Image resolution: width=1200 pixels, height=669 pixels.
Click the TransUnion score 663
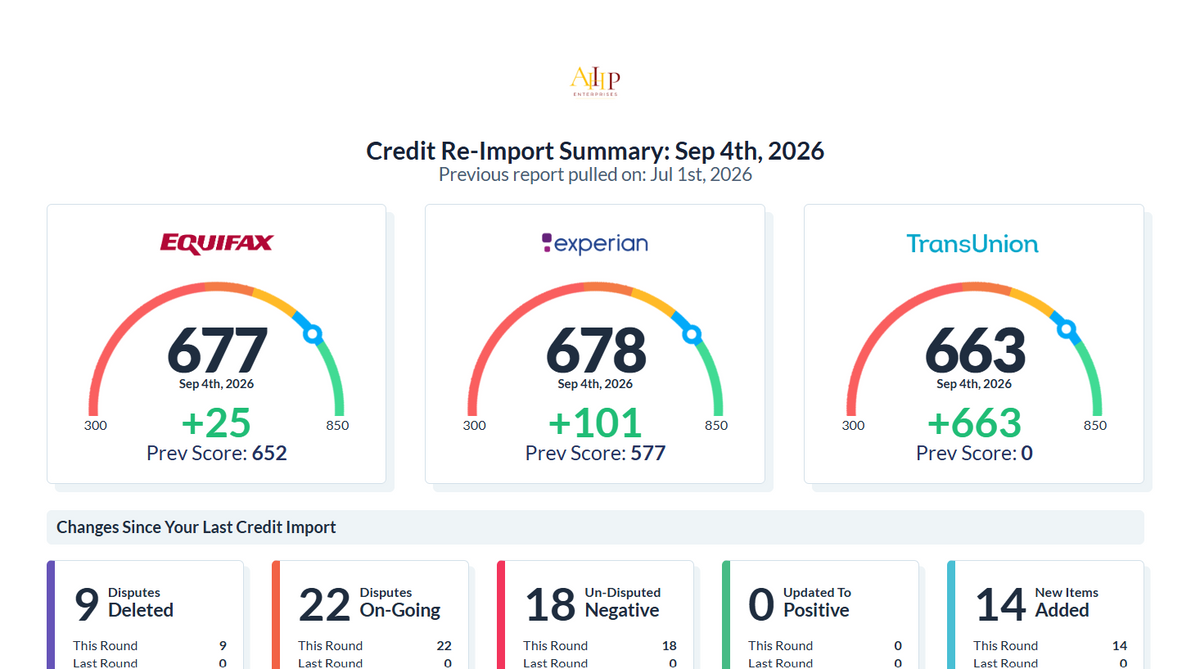point(975,351)
